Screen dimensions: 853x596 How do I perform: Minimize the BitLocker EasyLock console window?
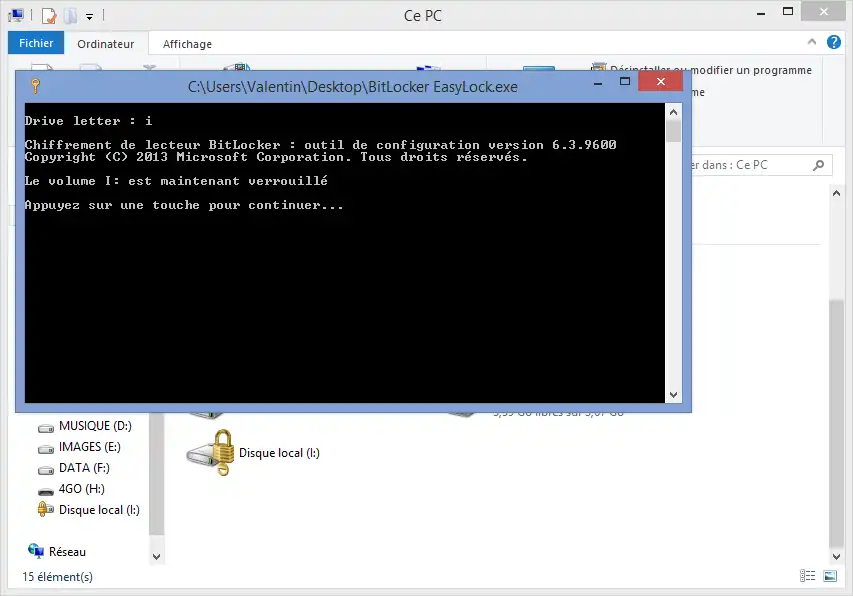tap(598, 83)
